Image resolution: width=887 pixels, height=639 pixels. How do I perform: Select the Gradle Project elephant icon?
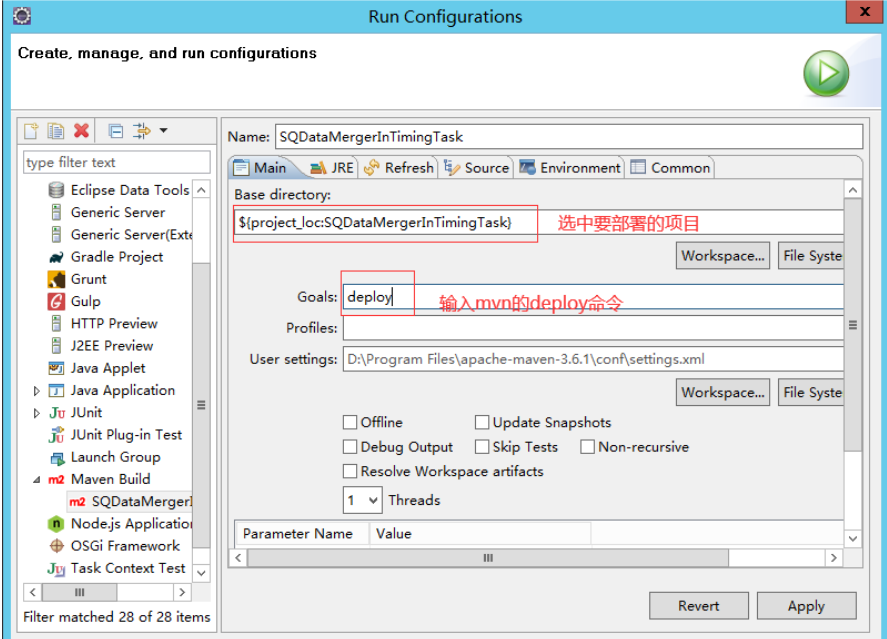tap(56, 257)
